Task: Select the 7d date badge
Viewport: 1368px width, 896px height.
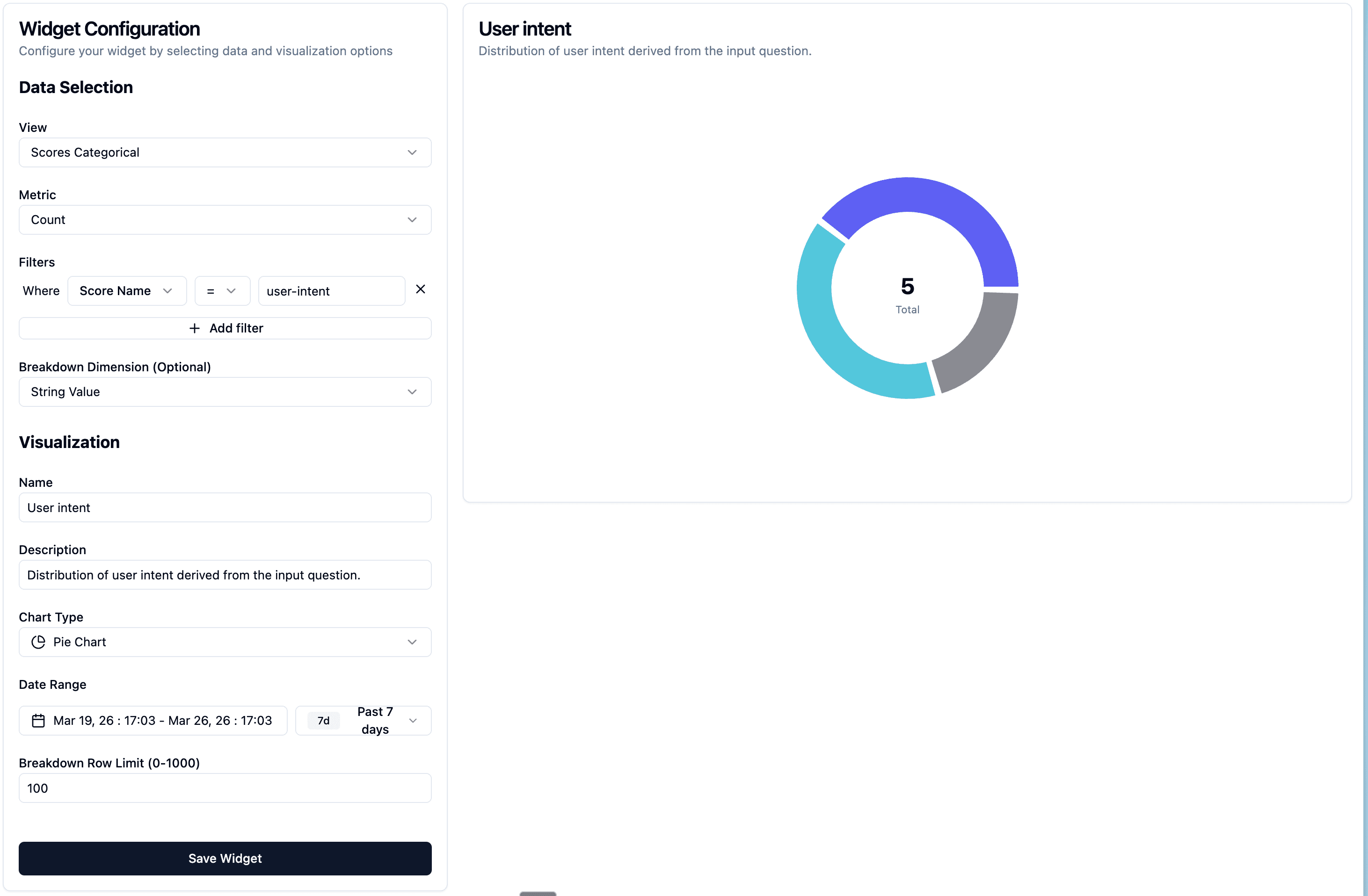Action: [x=322, y=720]
